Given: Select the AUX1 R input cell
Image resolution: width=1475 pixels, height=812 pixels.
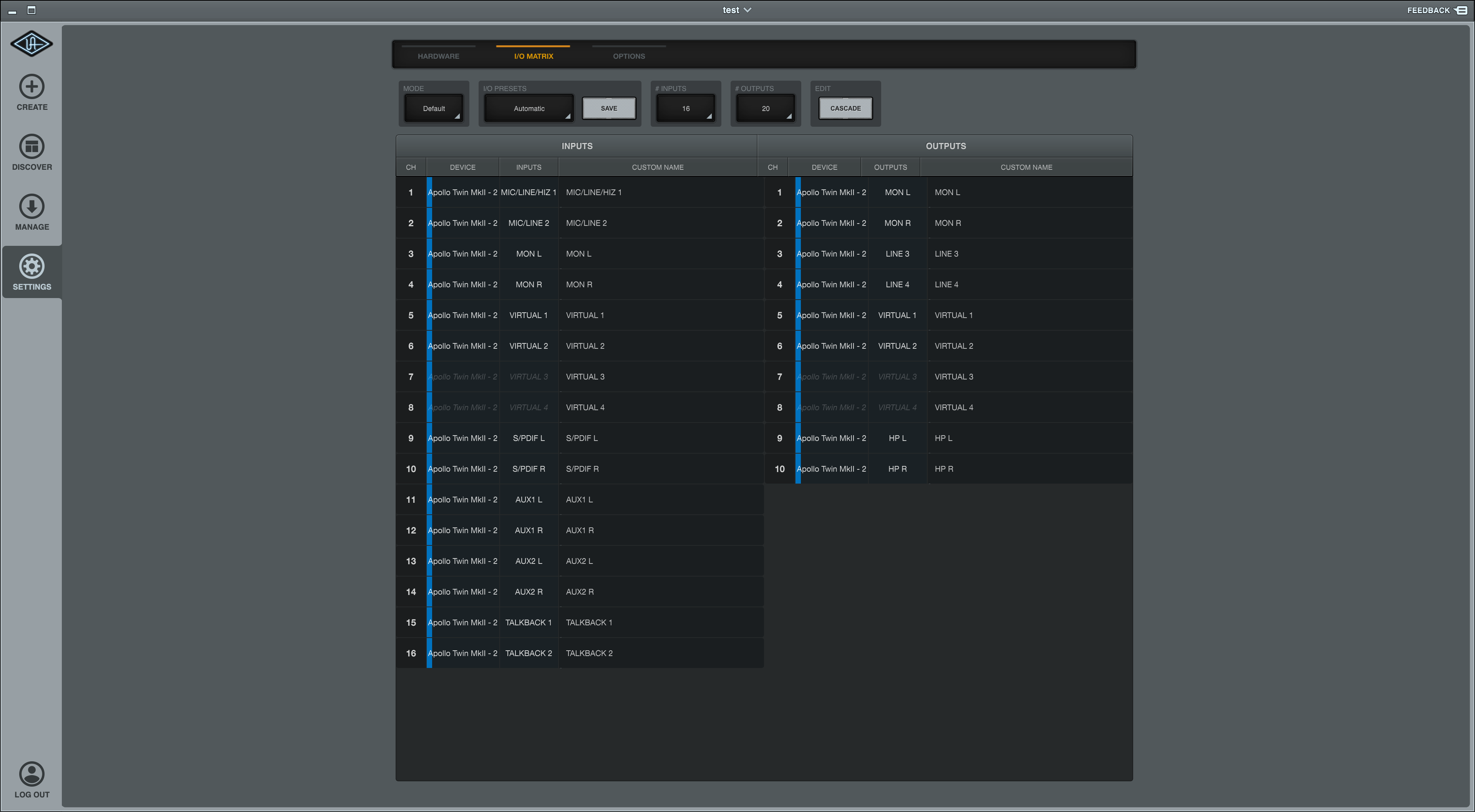Looking at the screenshot, I should (x=529, y=530).
